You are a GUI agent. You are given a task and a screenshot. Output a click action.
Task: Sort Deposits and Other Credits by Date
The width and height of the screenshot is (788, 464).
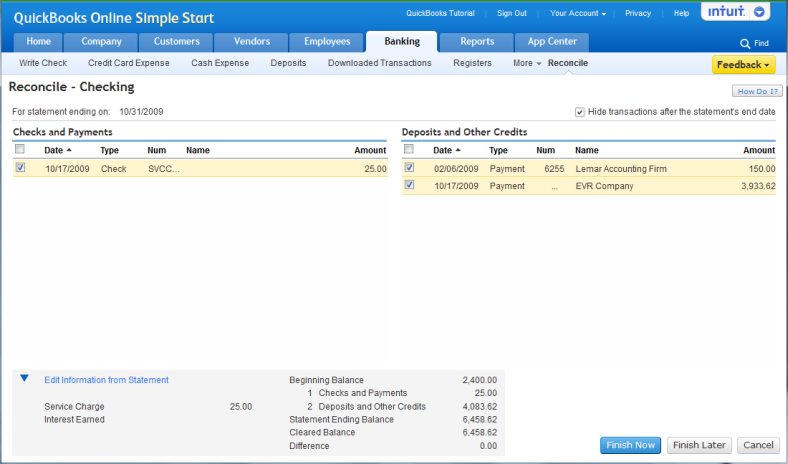click(447, 150)
